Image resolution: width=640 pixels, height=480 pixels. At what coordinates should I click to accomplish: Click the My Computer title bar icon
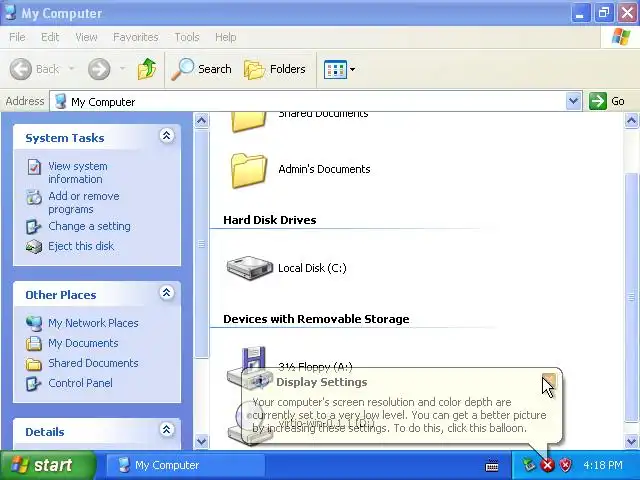tap(10, 13)
